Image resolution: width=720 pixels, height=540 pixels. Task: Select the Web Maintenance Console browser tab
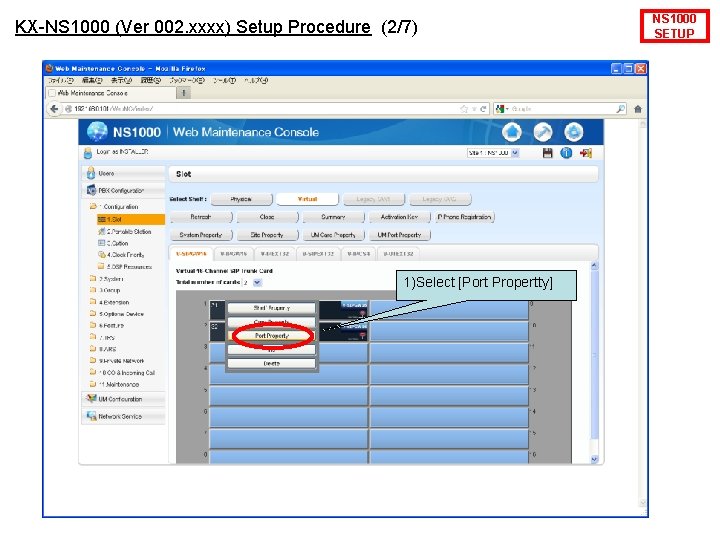[x=112, y=93]
